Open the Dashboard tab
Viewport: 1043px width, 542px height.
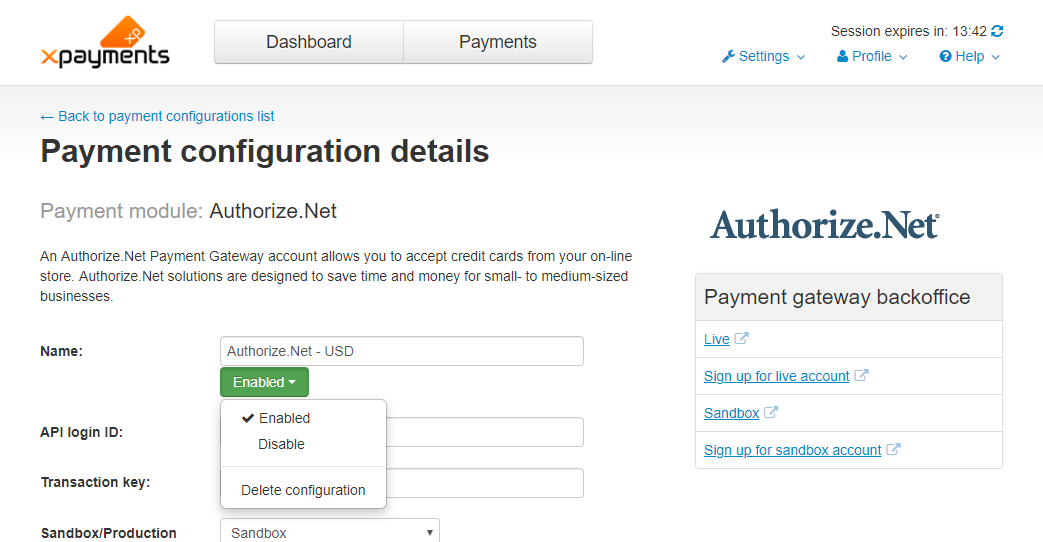(x=309, y=42)
